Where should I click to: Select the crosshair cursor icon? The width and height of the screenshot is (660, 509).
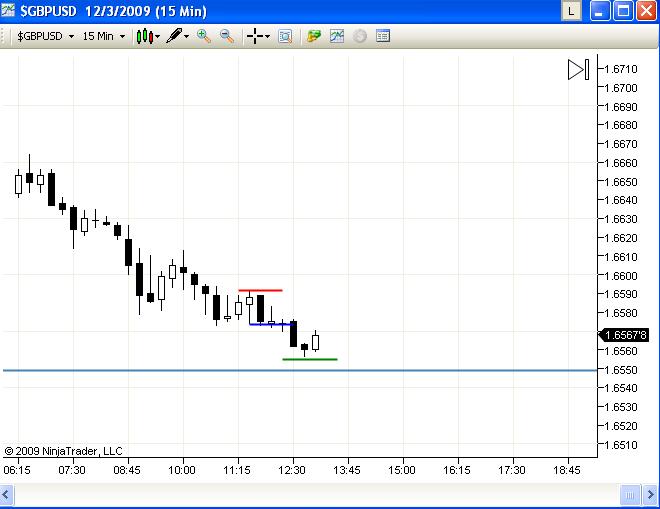tap(255, 36)
